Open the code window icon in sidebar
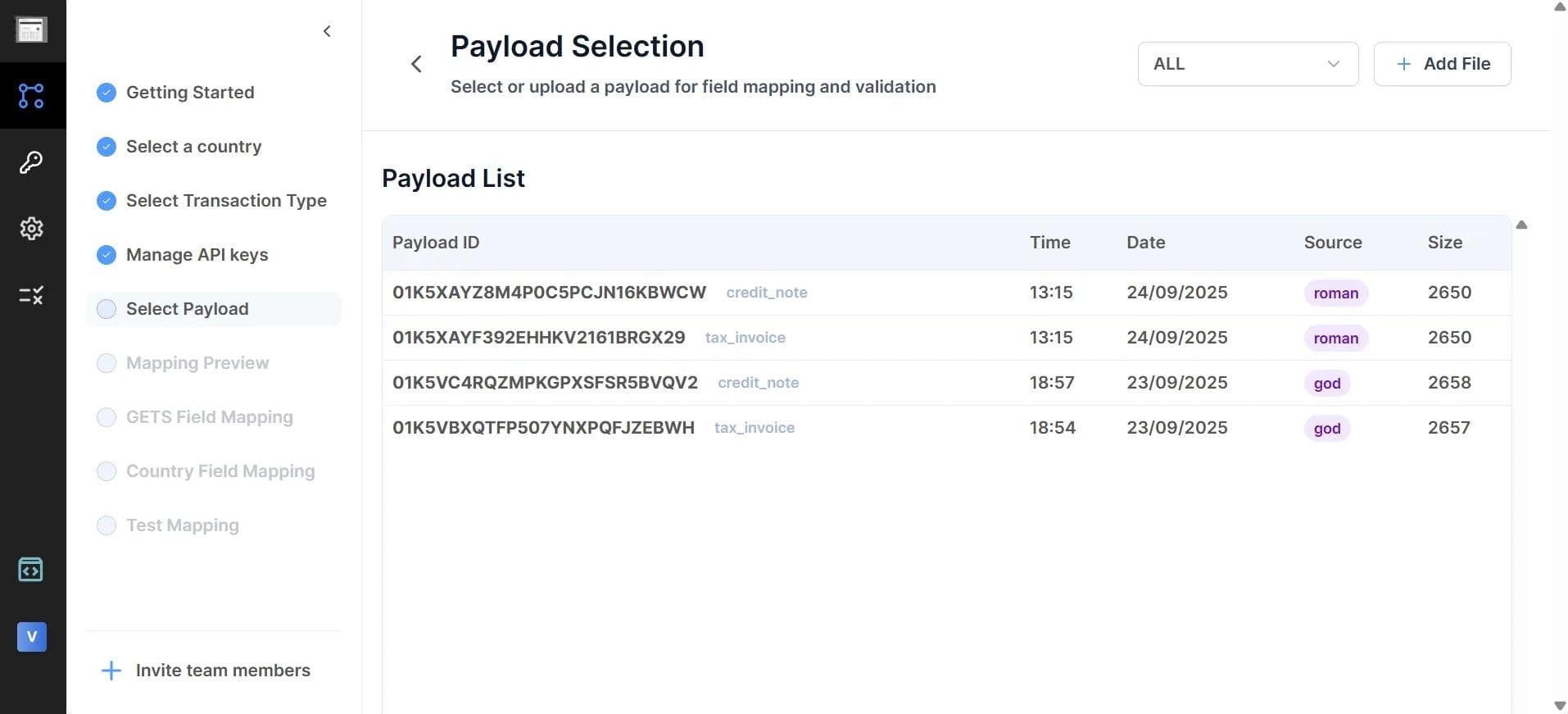This screenshot has height=714, width=1568. click(x=31, y=569)
